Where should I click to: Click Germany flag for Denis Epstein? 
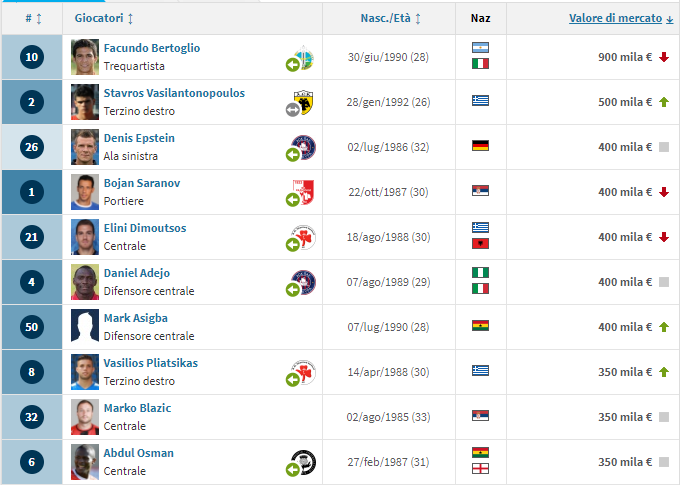point(480,146)
